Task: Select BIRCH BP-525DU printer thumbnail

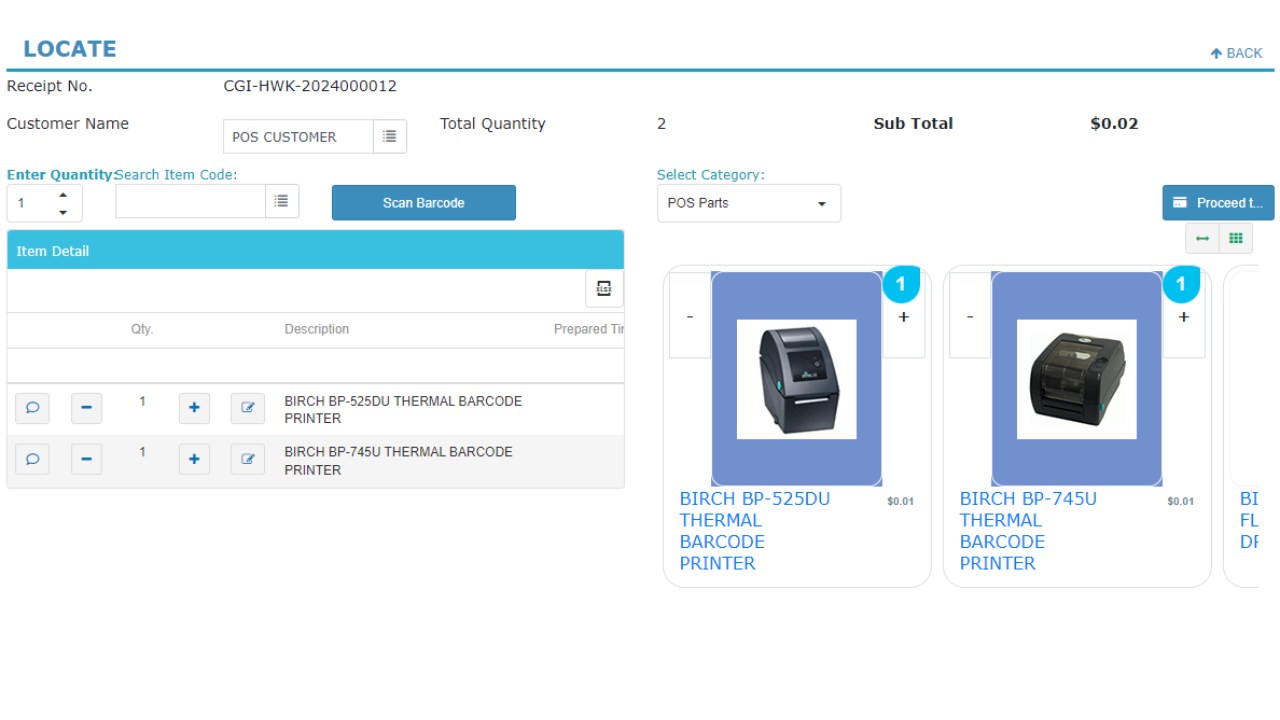Action: 797,379
